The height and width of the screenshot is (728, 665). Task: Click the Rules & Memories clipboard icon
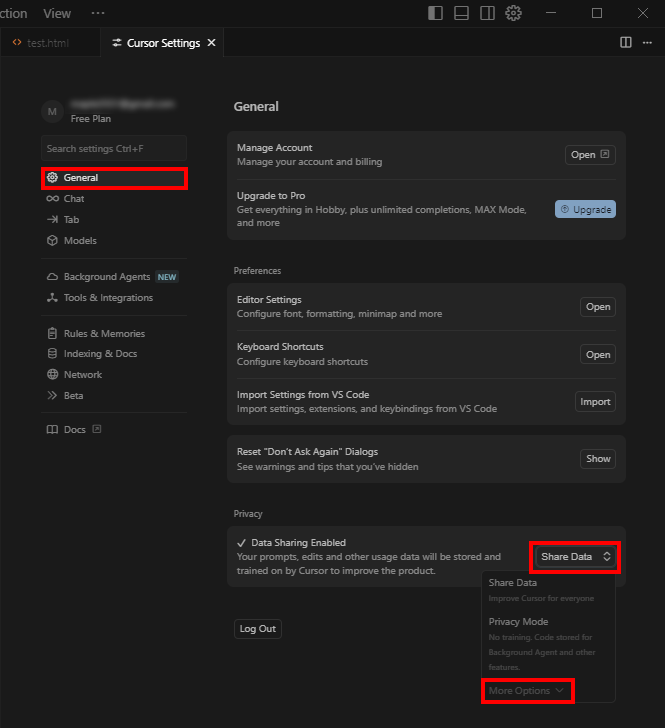(52, 333)
